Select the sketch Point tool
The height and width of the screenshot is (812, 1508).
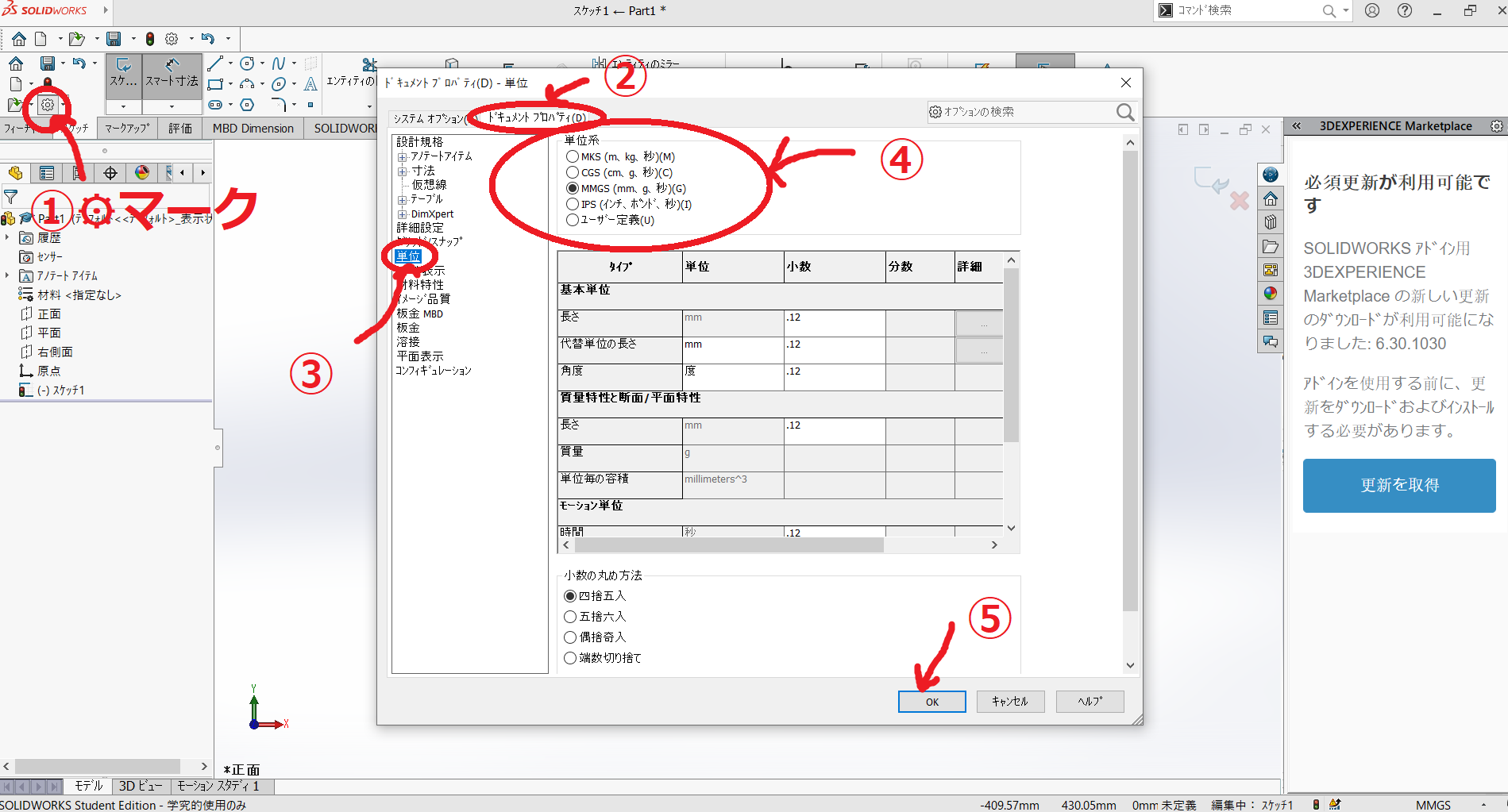click(x=310, y=105)
